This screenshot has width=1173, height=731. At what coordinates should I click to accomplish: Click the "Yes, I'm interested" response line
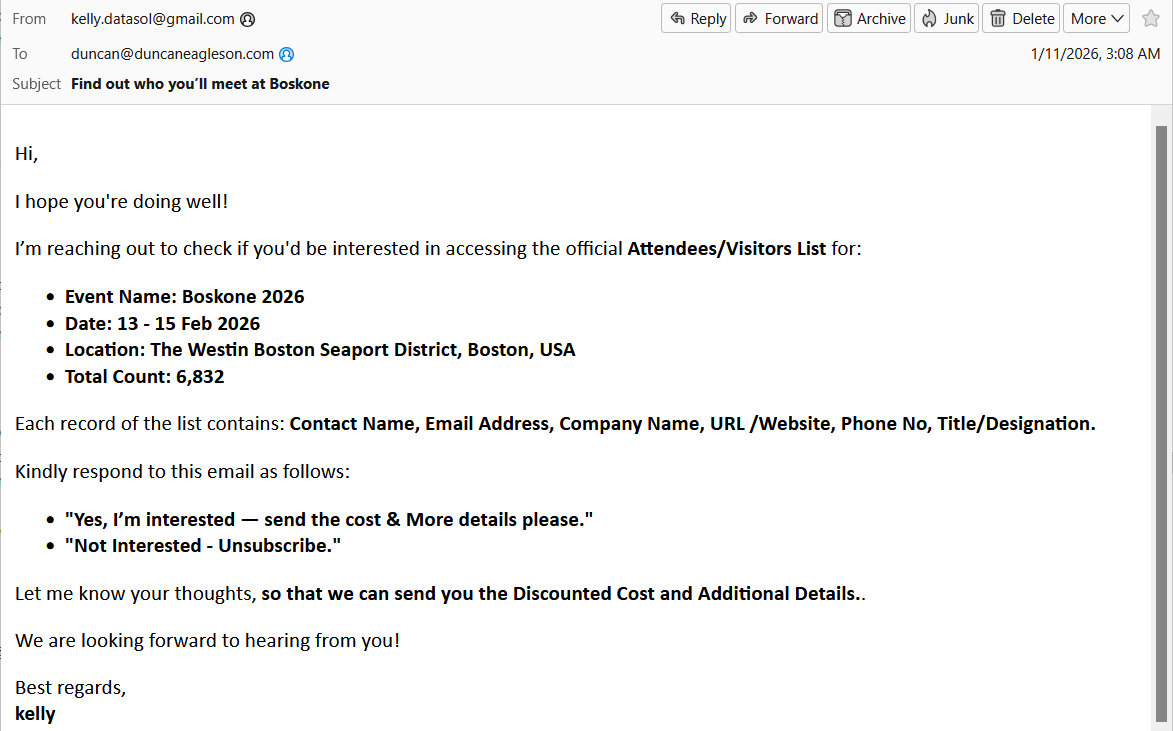pyautogui.click(x=328, y=520)
